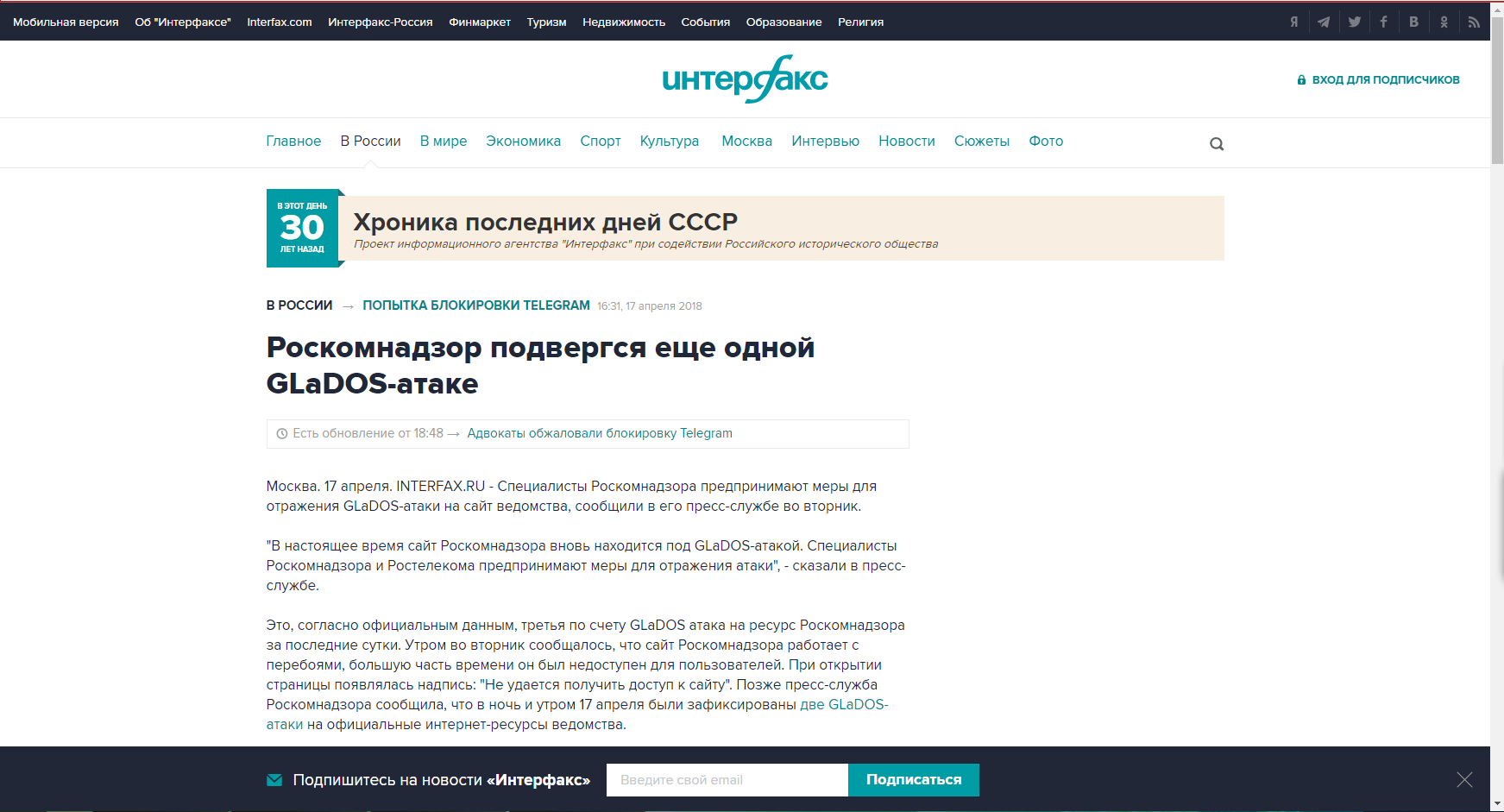Open the Facebook icon in top bar

tap(1384, 22)
